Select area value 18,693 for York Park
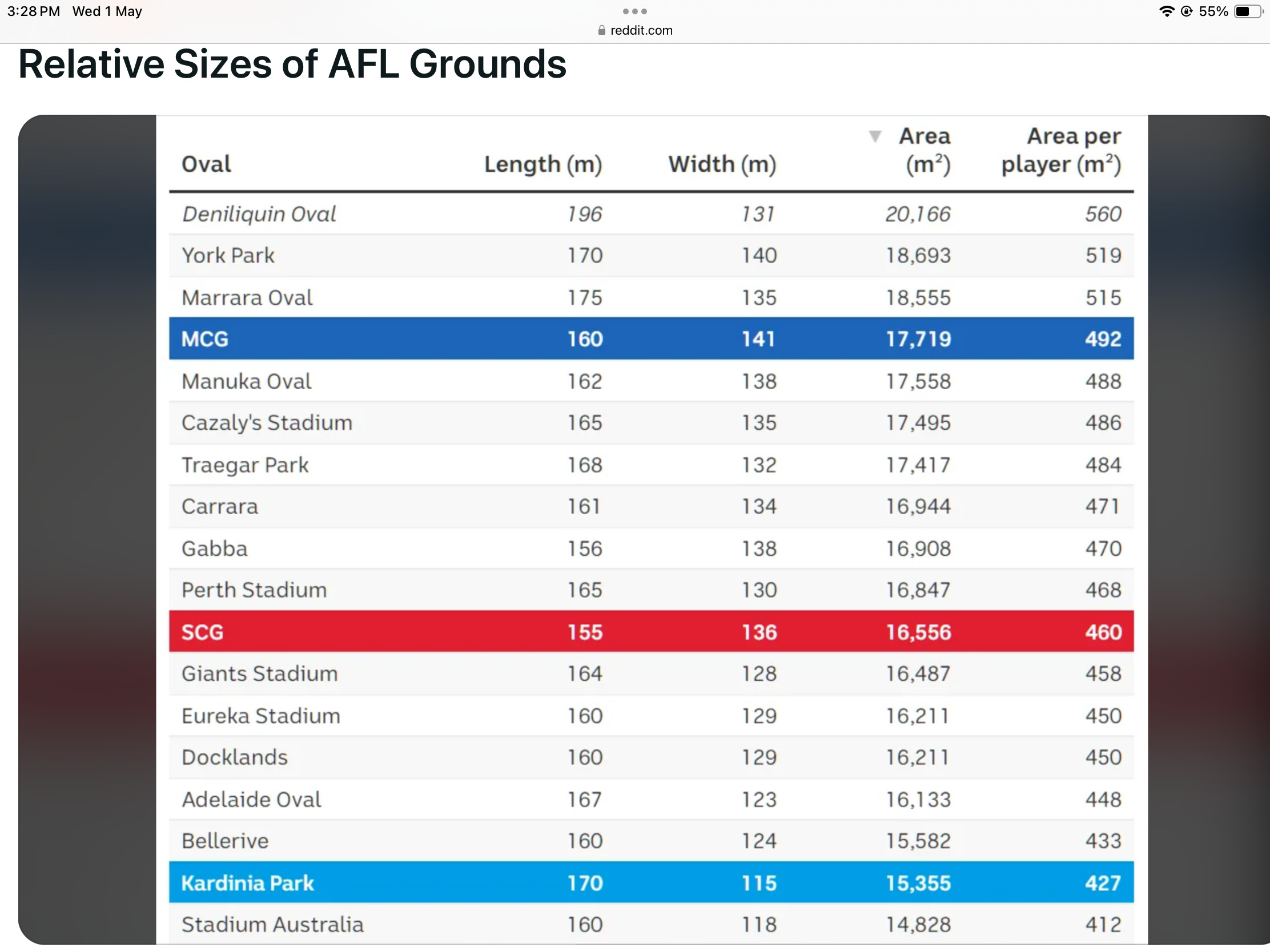1270x952 pixels. [x=918, y=255]
